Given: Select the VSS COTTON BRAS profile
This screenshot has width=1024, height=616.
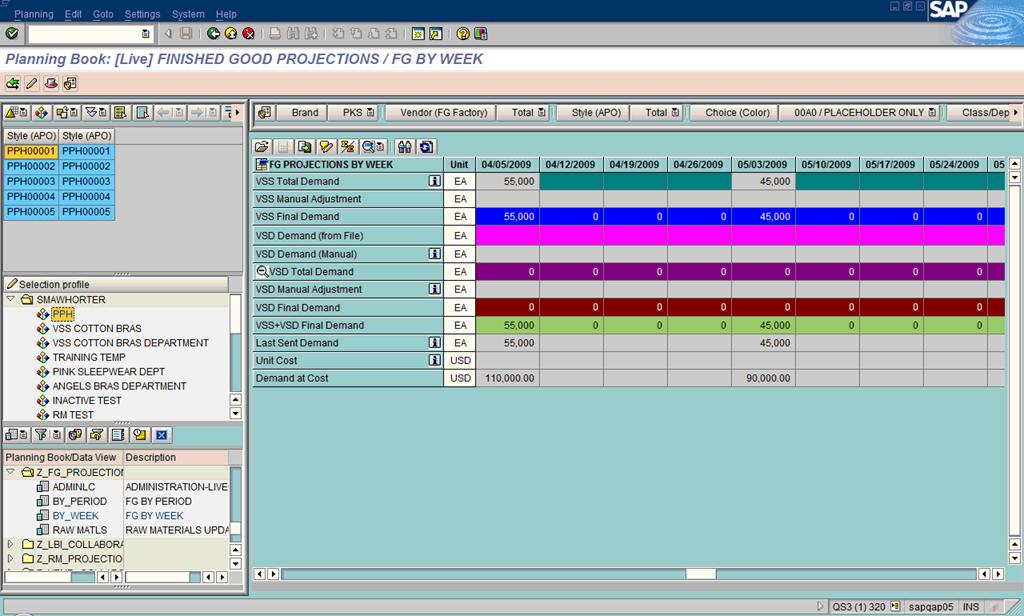Looking at the screenshot, I should (97, 328).
